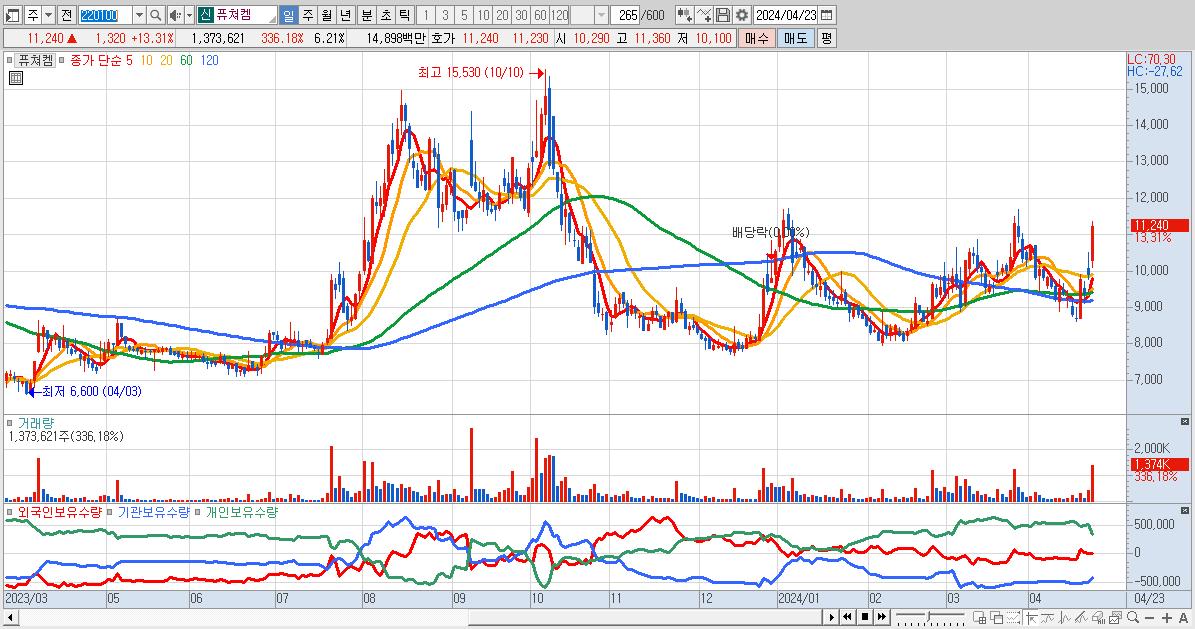
Task: Select the 월 monthly chart tab
Action: [326, 14]
